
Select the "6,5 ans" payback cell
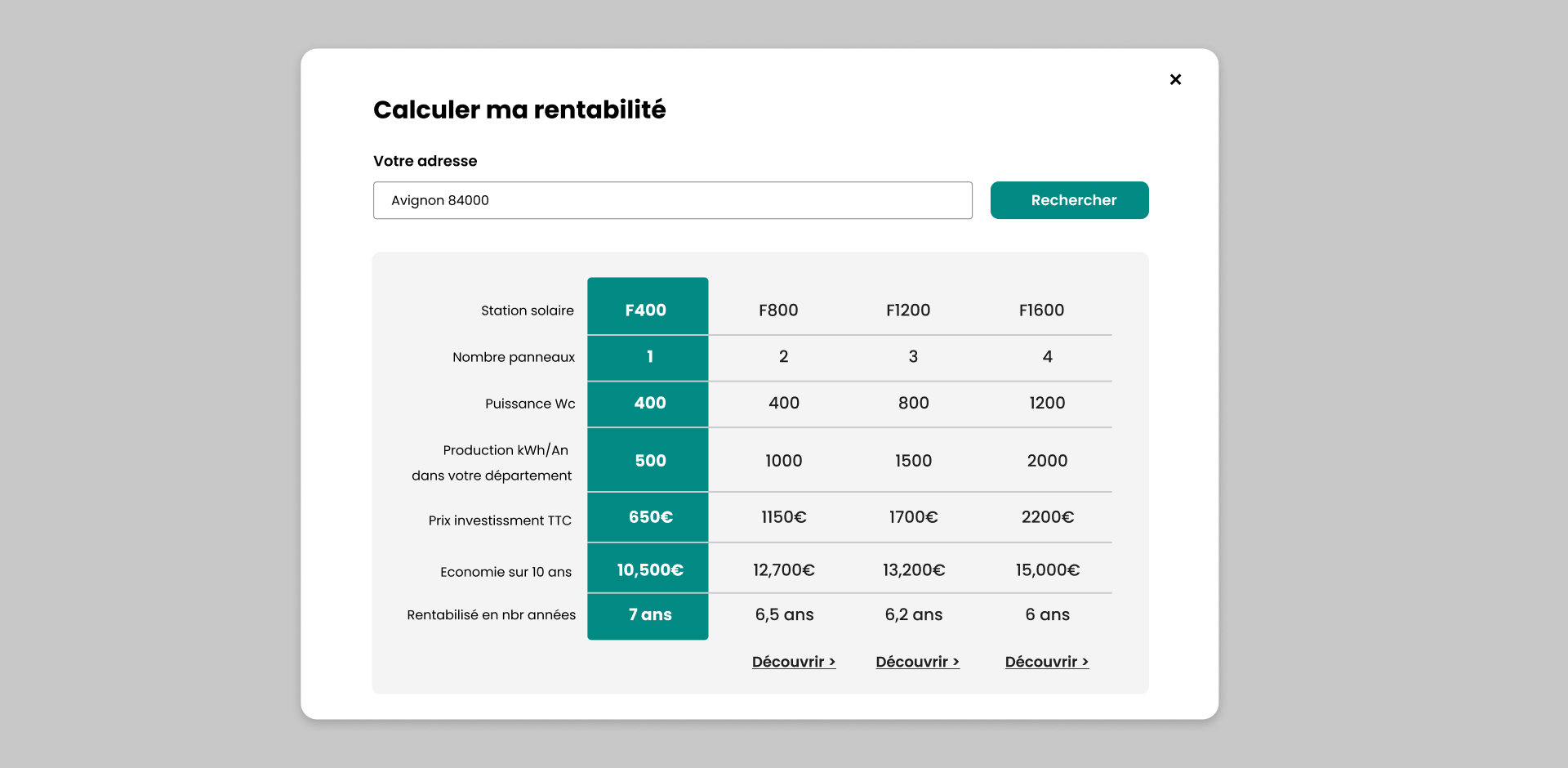point(784,615)
